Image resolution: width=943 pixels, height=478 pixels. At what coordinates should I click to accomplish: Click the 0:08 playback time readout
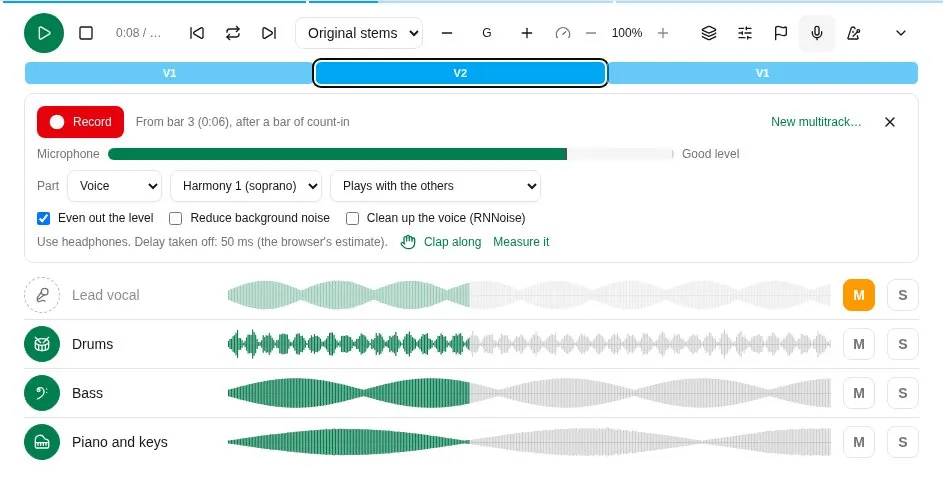138,33
